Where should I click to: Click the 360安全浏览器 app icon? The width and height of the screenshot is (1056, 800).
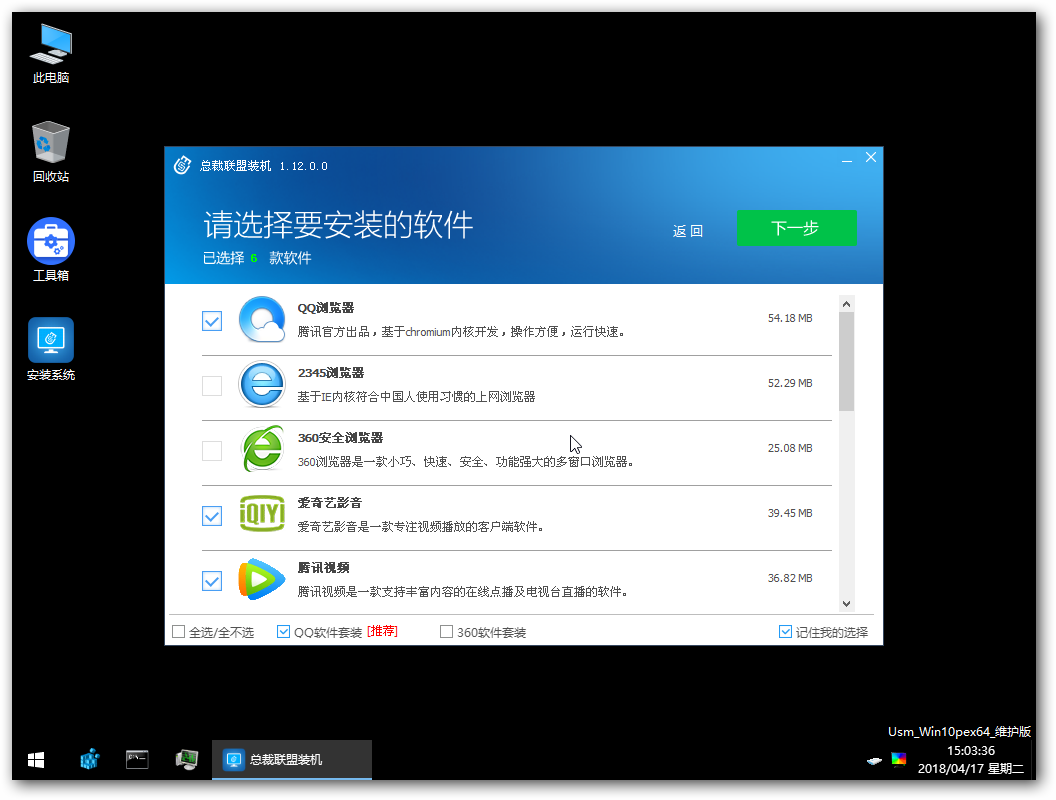262,448
